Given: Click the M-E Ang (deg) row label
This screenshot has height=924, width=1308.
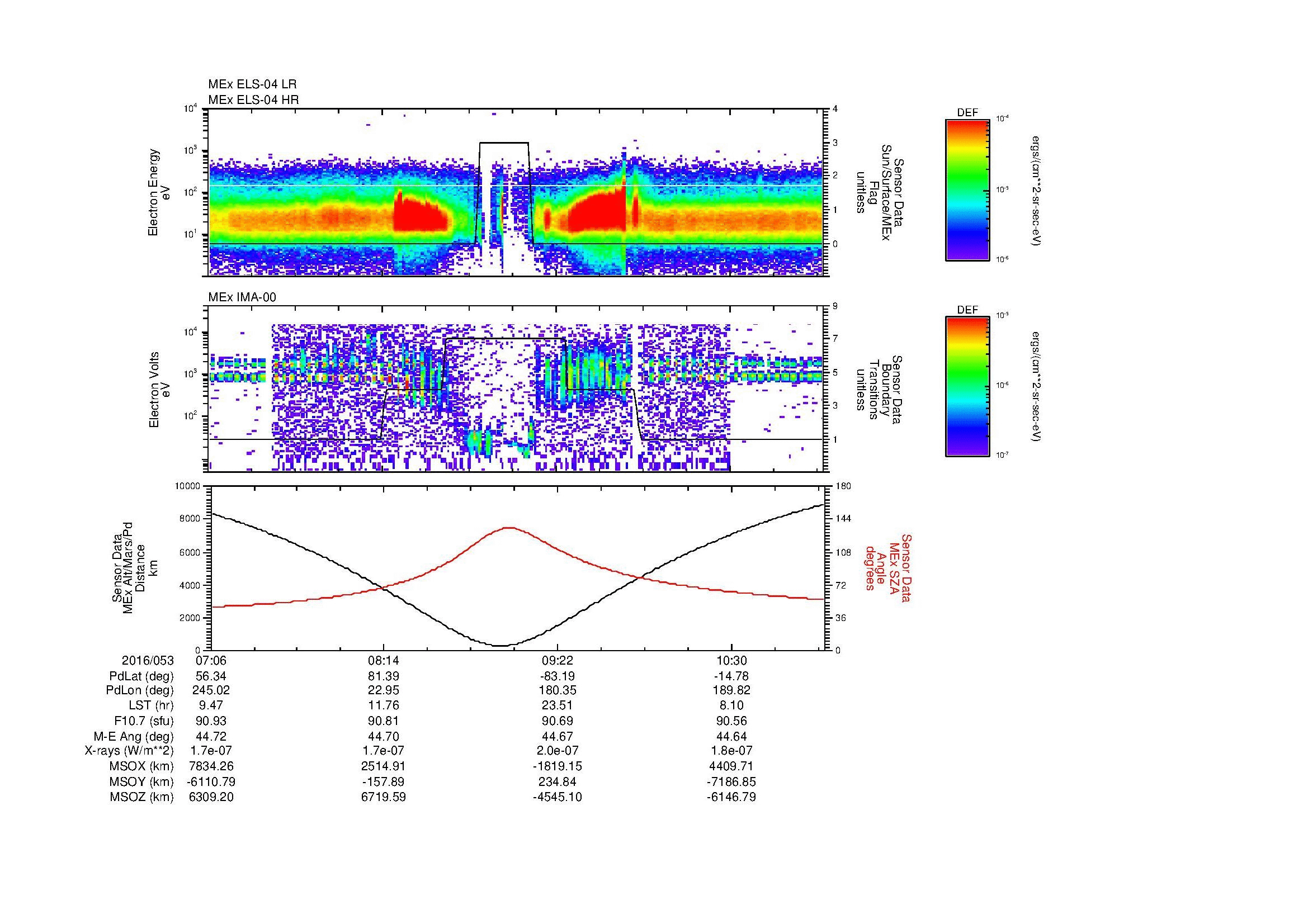Looking at the screenshot, I should pyautogui.click(x=133, y=736).
